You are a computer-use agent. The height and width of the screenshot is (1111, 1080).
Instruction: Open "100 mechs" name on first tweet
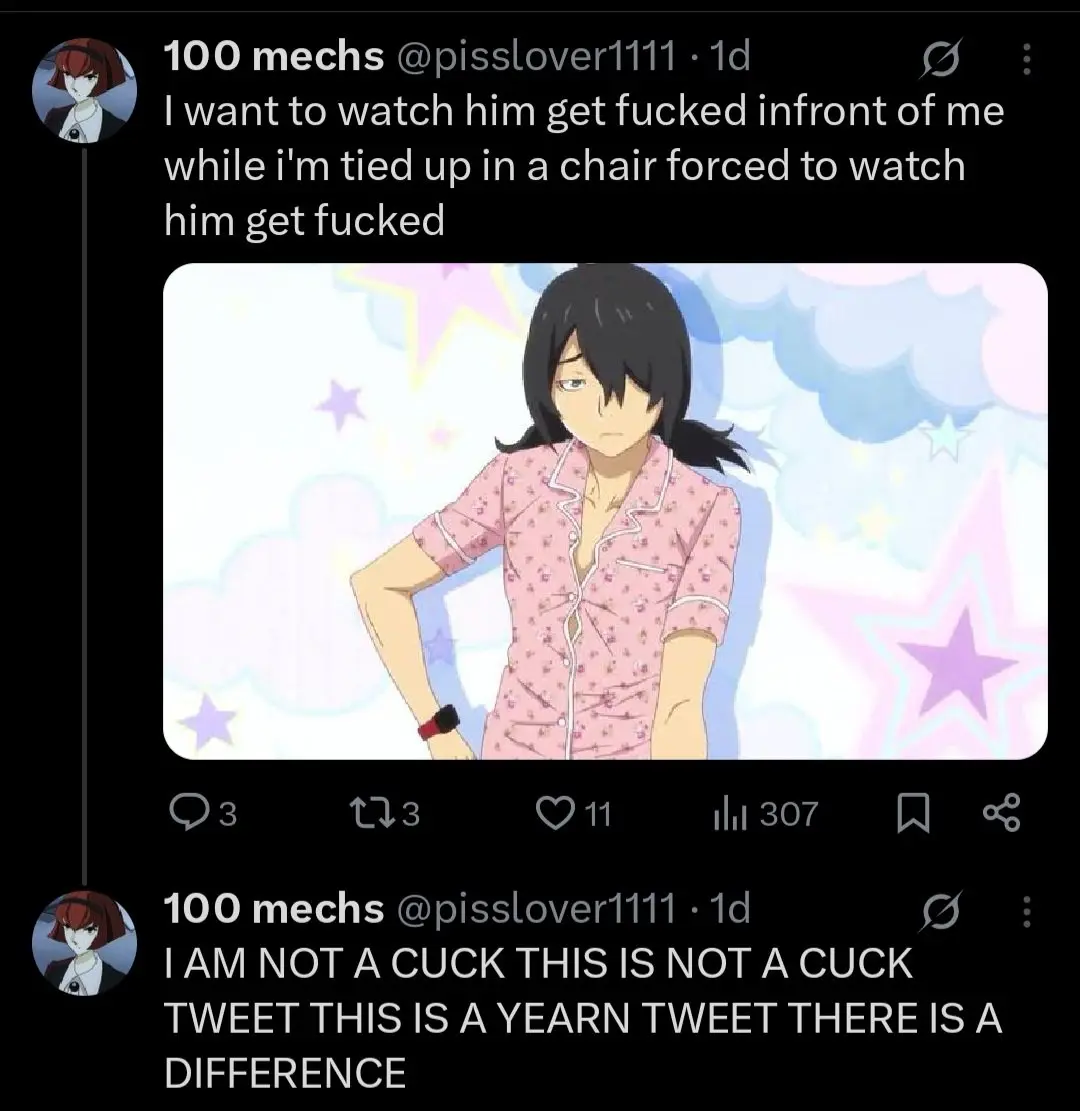pyautogui.click(x=273, y=59)
